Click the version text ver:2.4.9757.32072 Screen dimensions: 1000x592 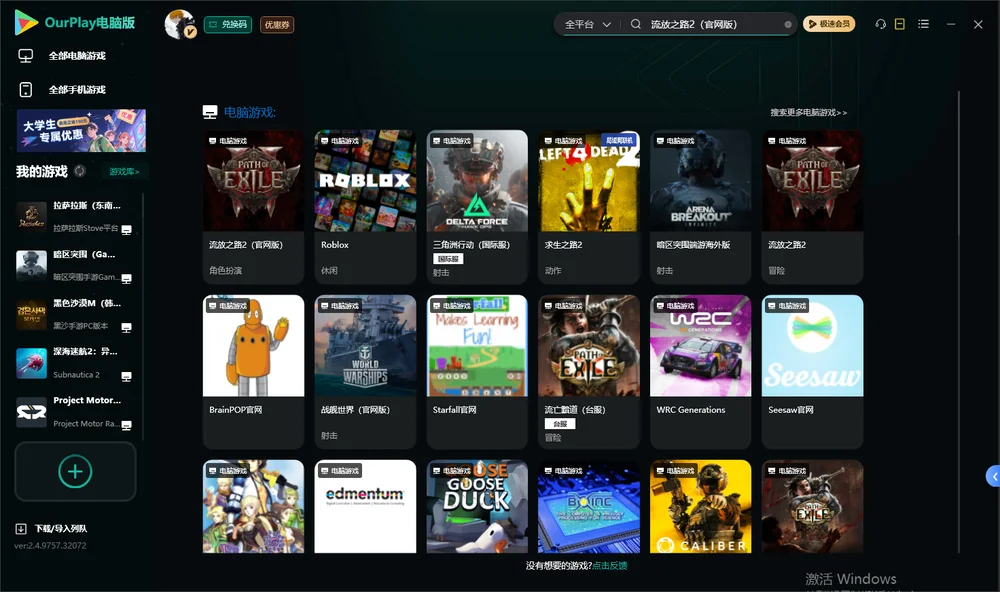coord(50,545)
